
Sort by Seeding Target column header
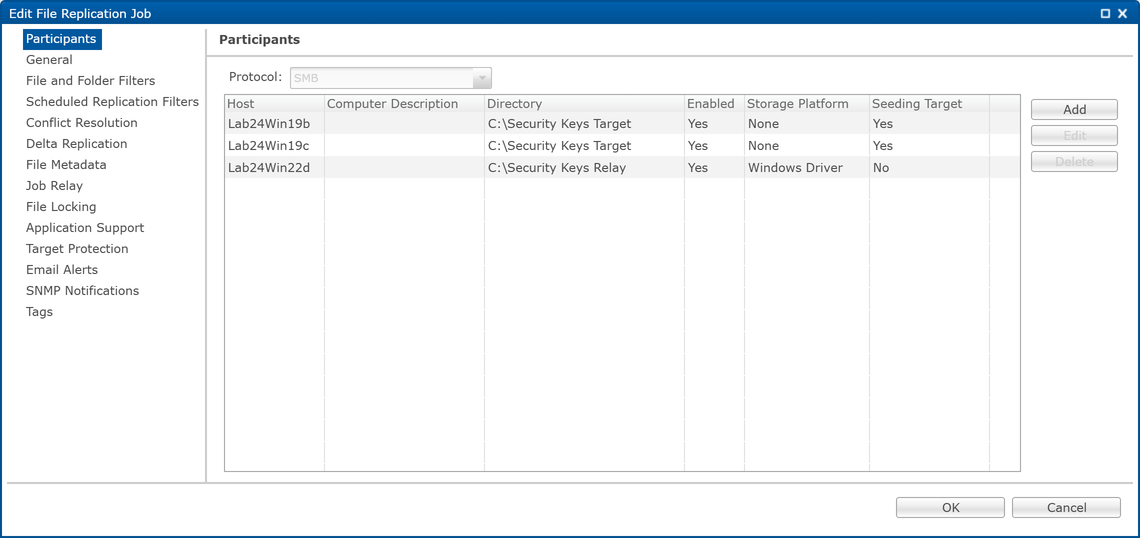(x=929, y=104)
